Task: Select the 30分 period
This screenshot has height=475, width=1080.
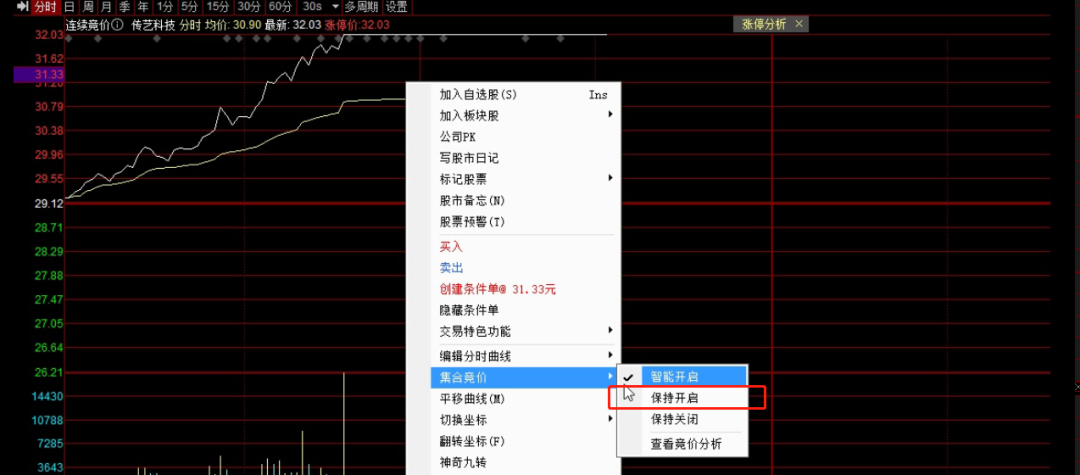Action: tap(249, 7)
